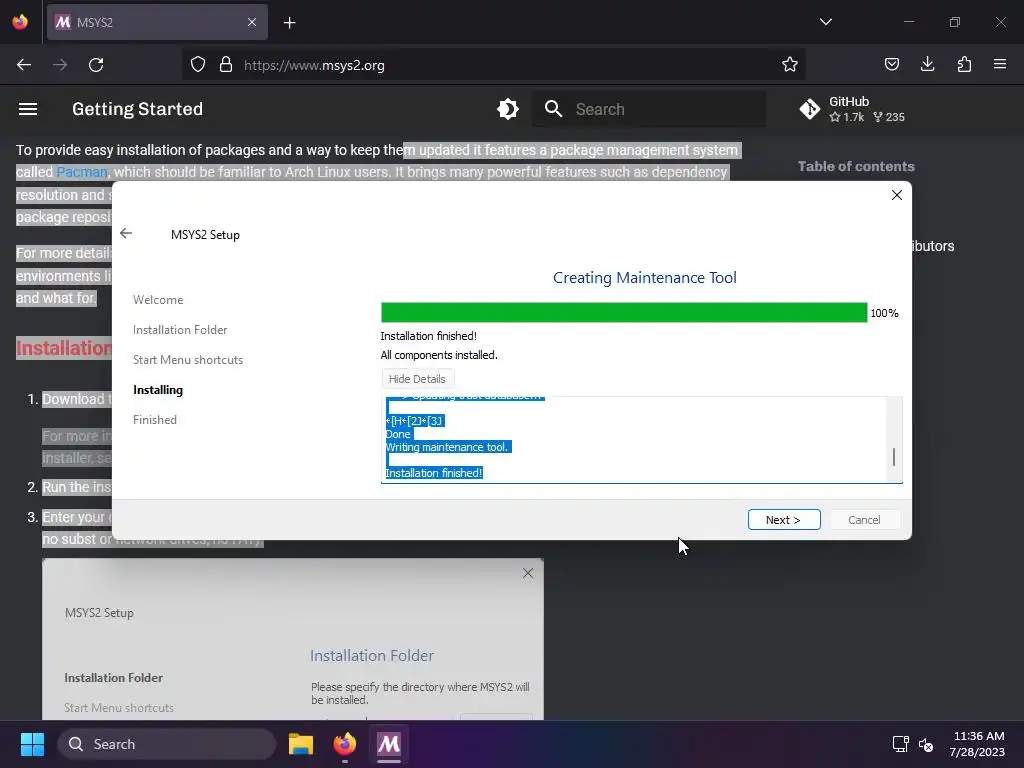Click the tracking protection shield icon

coord(198,65)
